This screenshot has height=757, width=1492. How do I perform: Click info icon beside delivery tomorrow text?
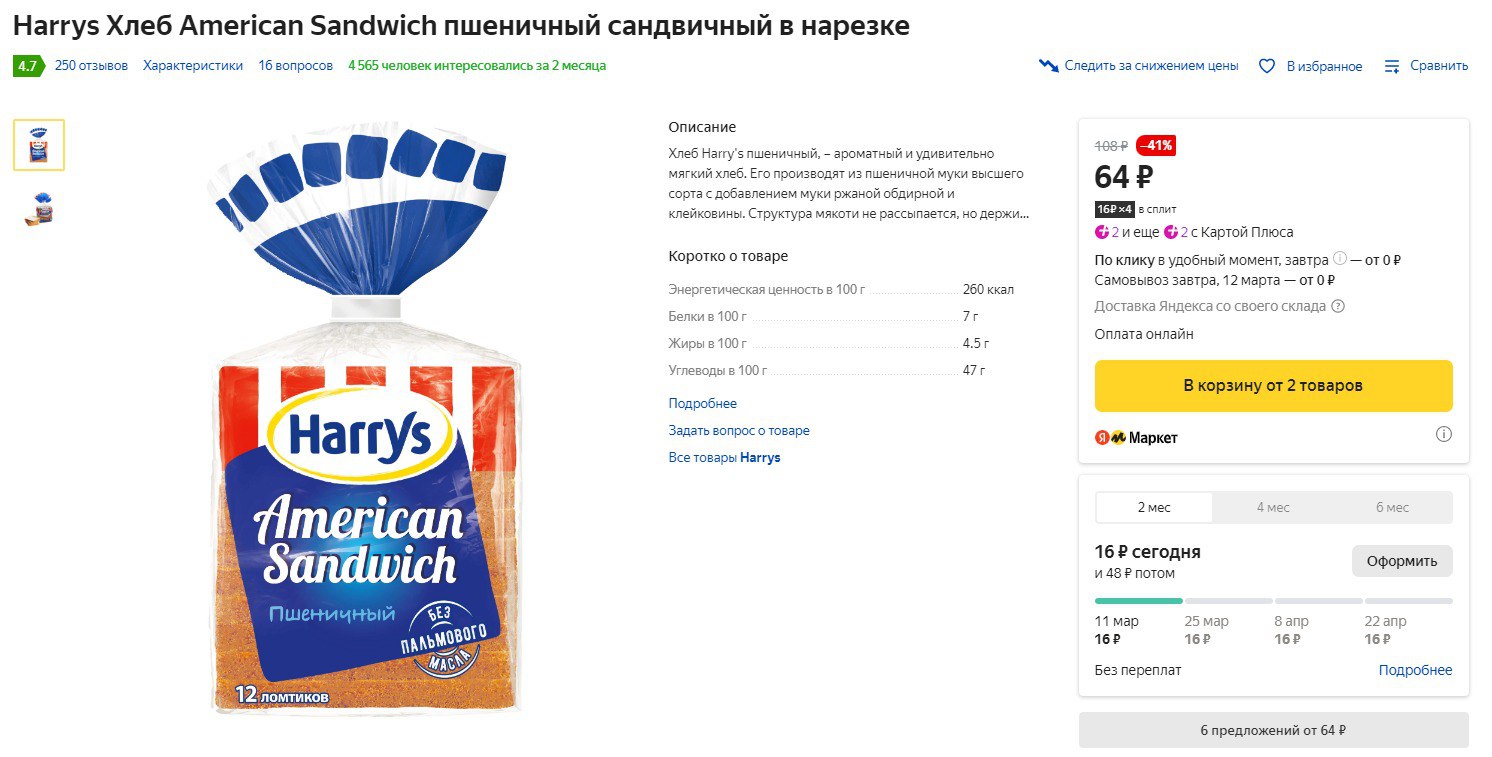(1340, 259)
